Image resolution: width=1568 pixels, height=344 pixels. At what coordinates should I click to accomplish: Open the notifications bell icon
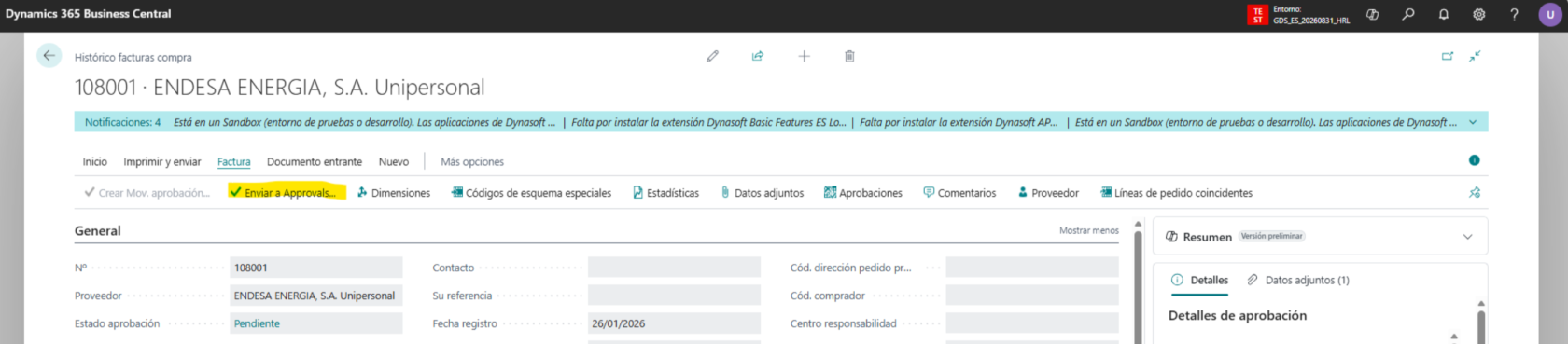1444,14
